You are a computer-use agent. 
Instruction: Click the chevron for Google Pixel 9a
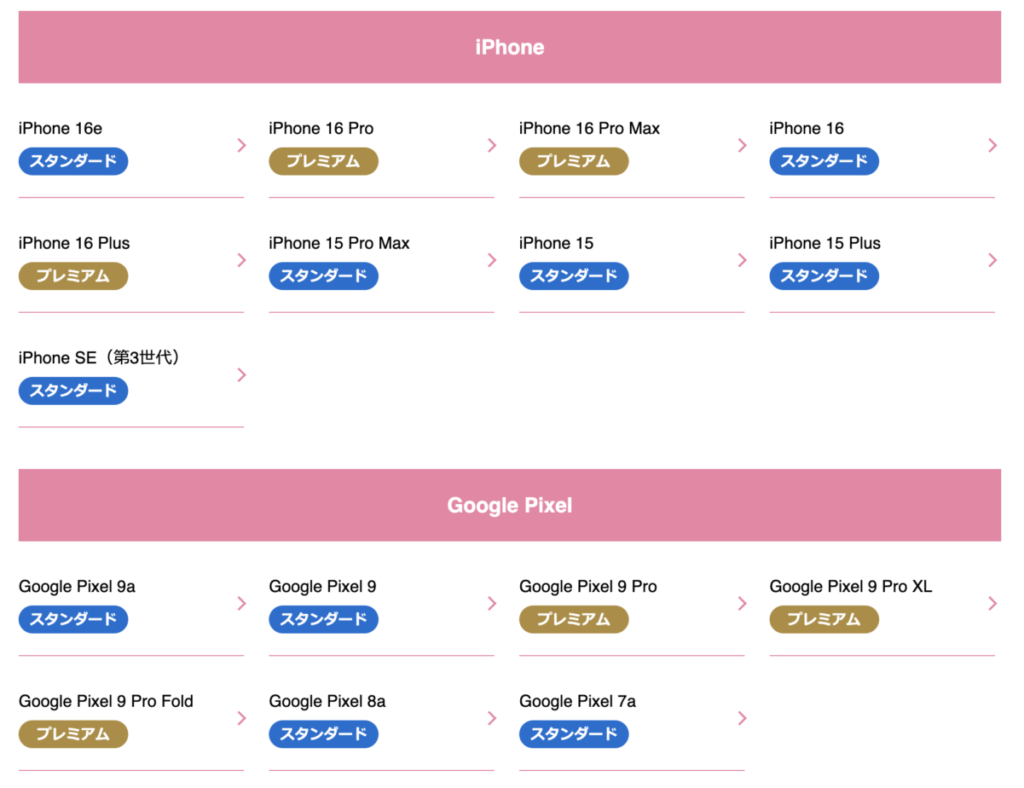point(242,603)
